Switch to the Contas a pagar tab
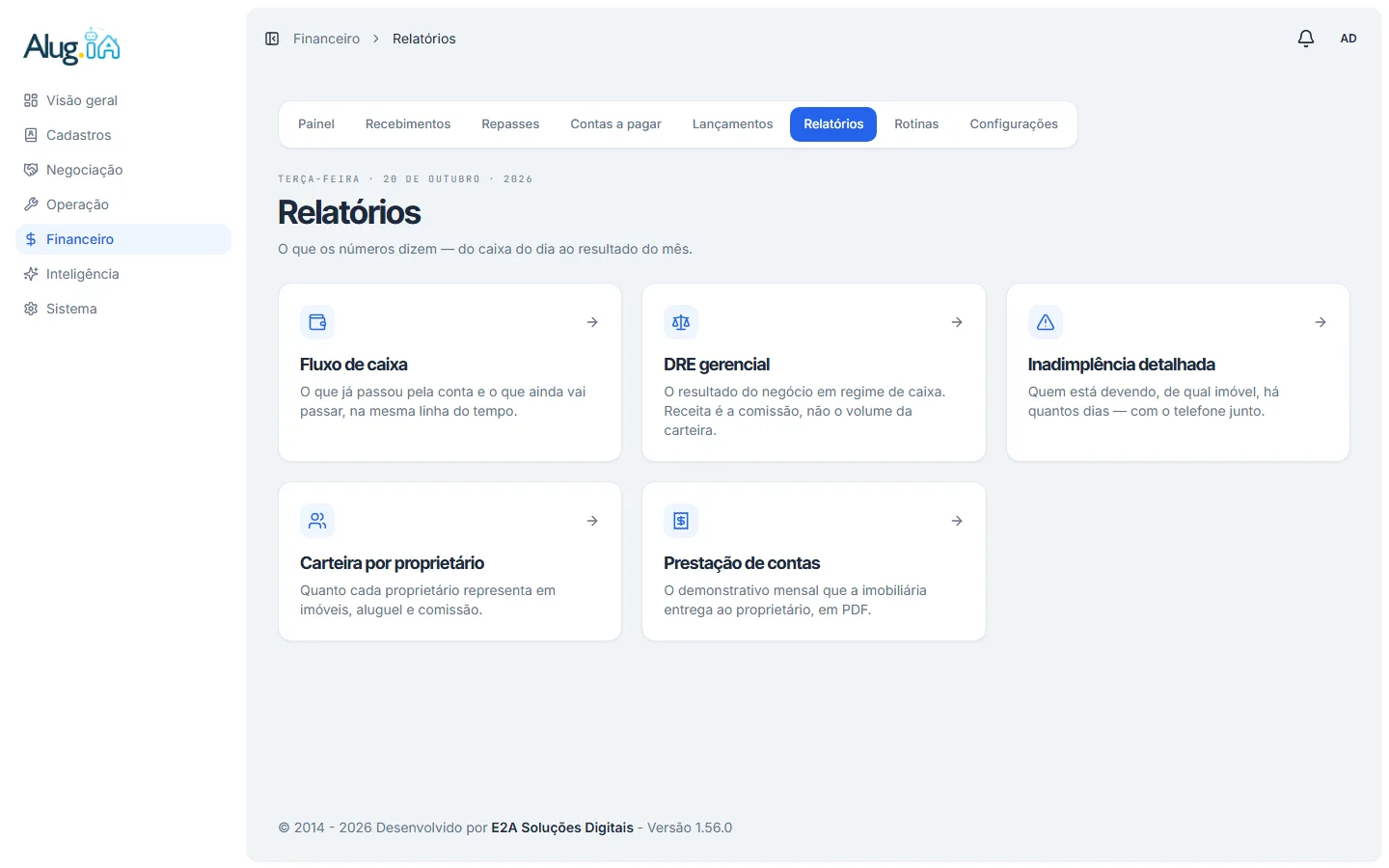1389x868 pixels. 615,124
